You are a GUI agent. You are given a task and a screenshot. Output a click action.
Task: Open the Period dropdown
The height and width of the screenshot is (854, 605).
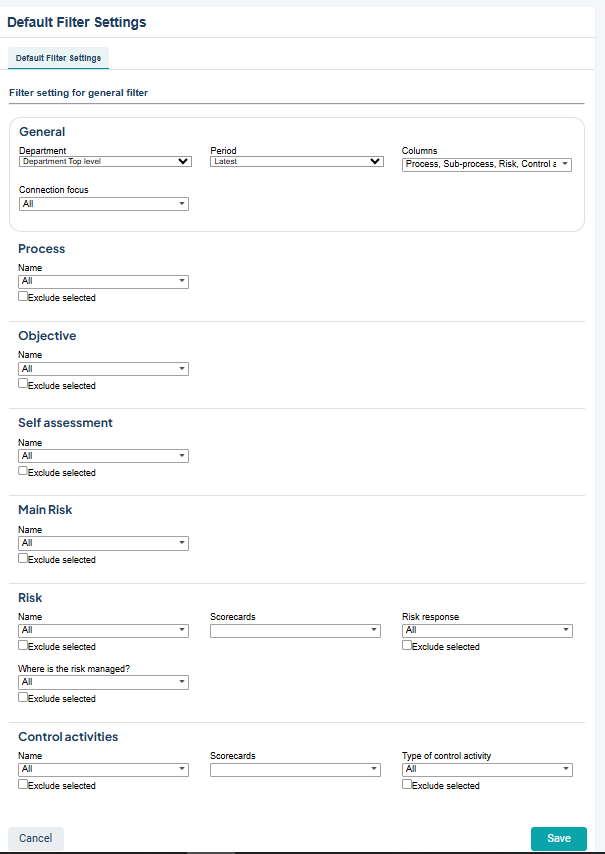pyautogui.click(x=297, y=161)
